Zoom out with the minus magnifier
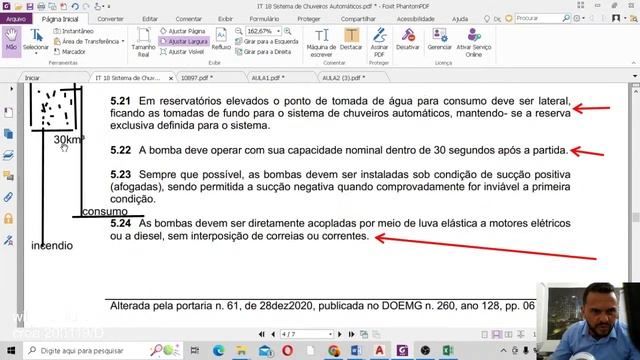The height and width of the screenshot is (360, 640). coord(239,31)
